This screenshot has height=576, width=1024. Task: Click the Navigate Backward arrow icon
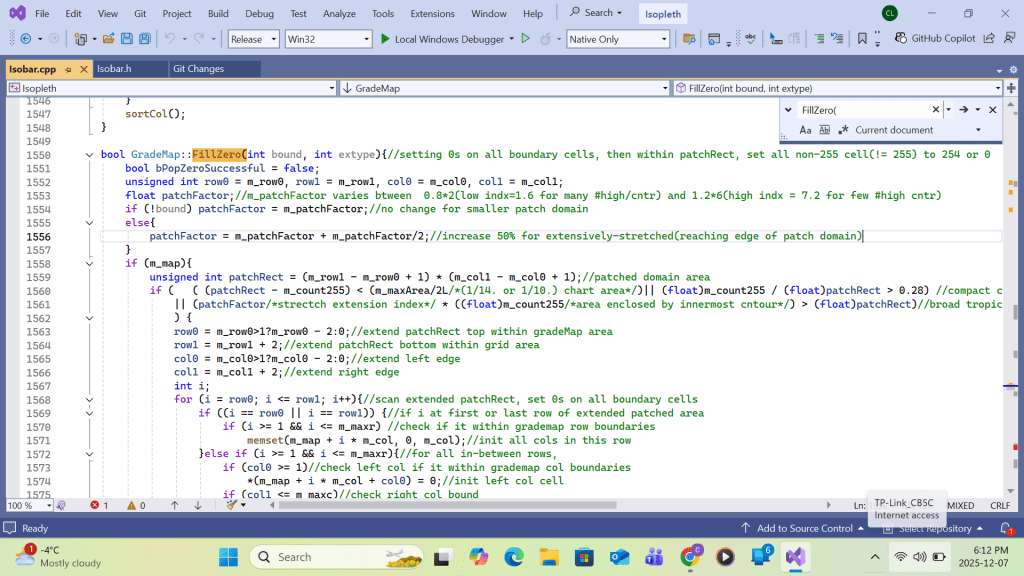(24, 39)
